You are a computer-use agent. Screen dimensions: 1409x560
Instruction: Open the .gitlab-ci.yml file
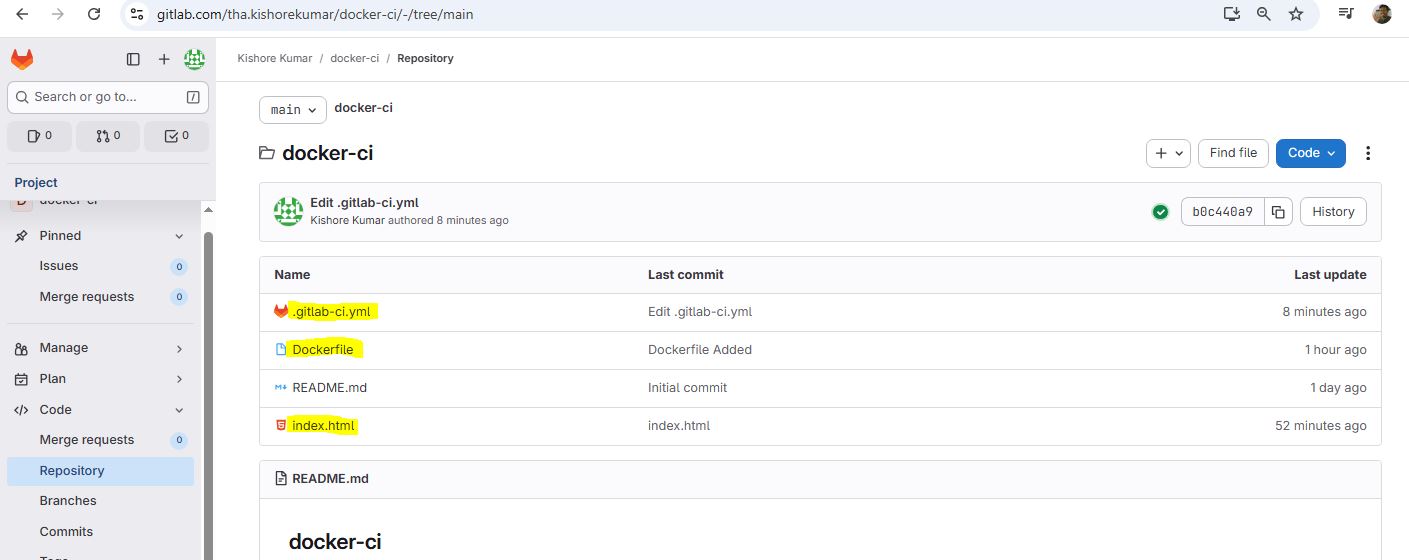click(331, 312)
